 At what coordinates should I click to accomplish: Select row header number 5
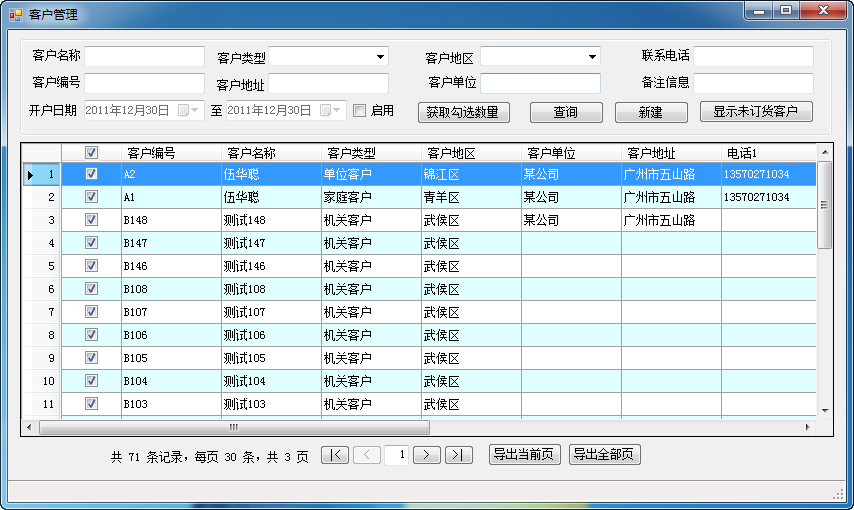pyautogui.click(x=42, y=265)
